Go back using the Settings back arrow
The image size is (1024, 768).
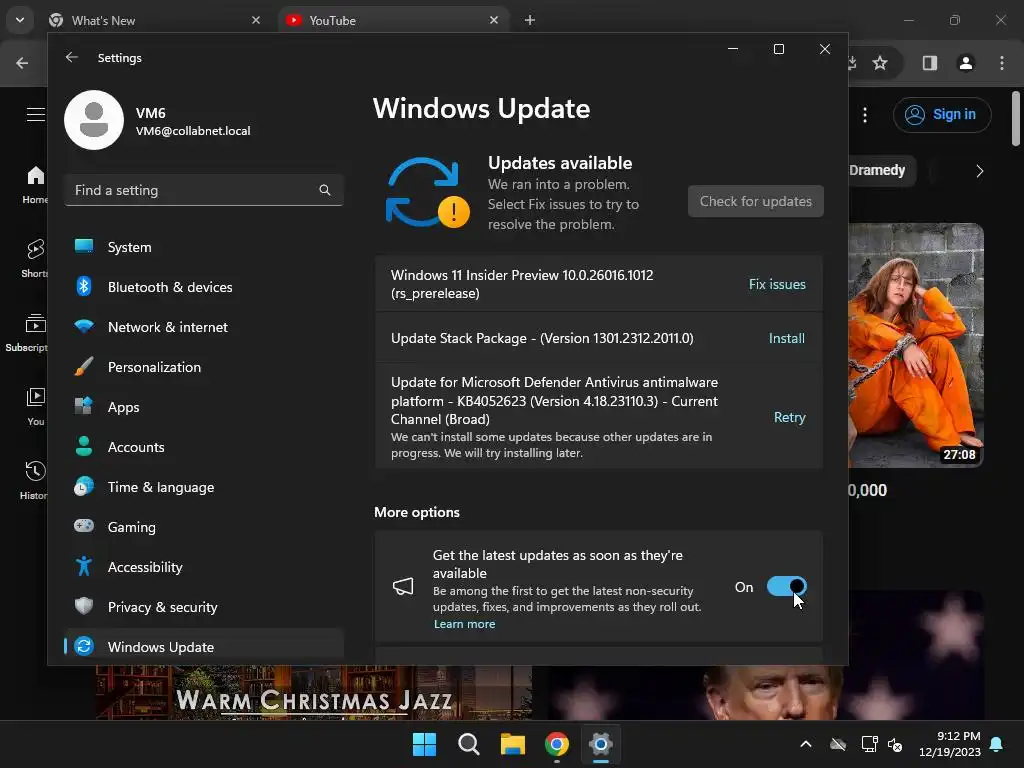point(72,57)
